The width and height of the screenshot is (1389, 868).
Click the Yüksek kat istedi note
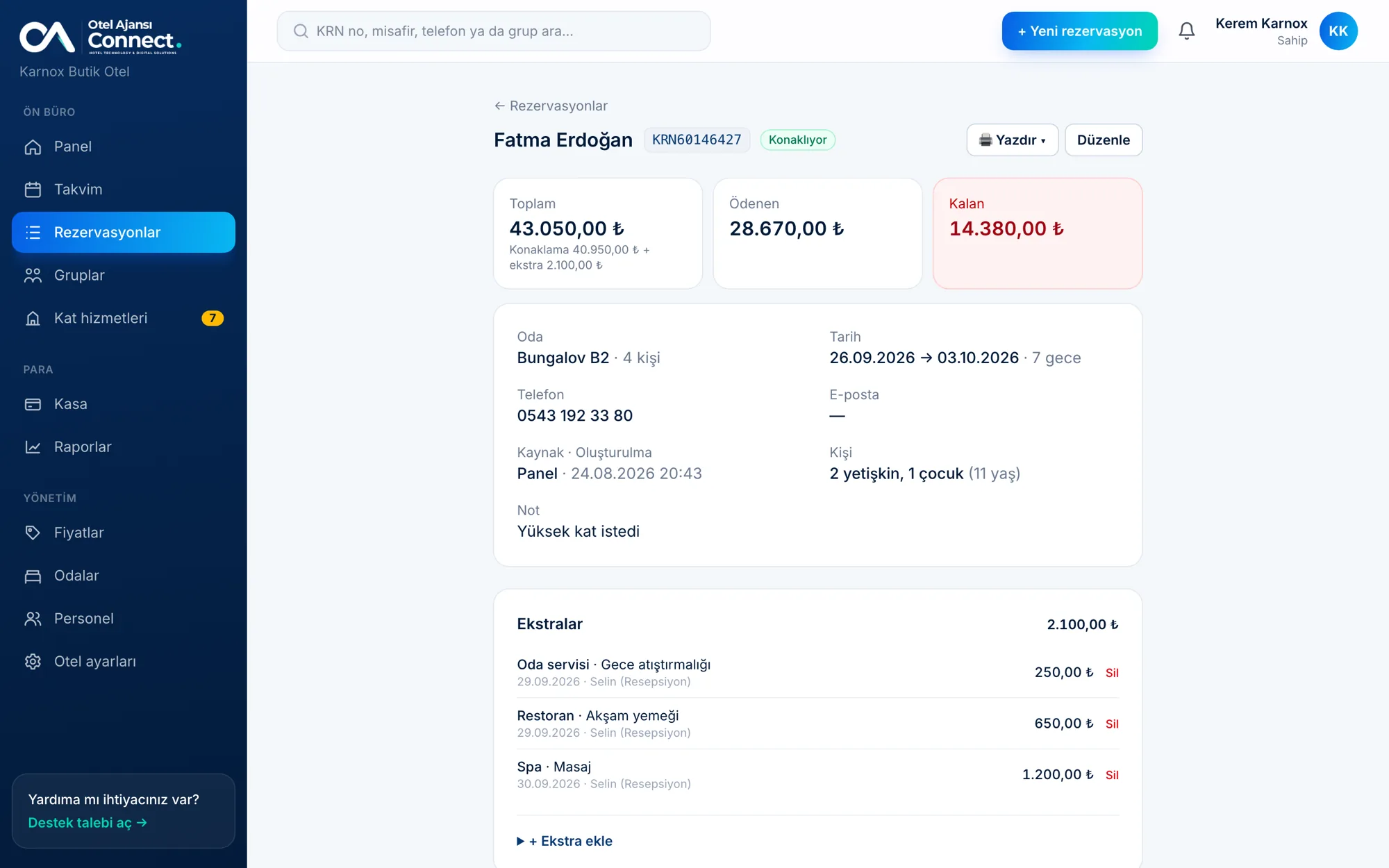tap(579, 532)
